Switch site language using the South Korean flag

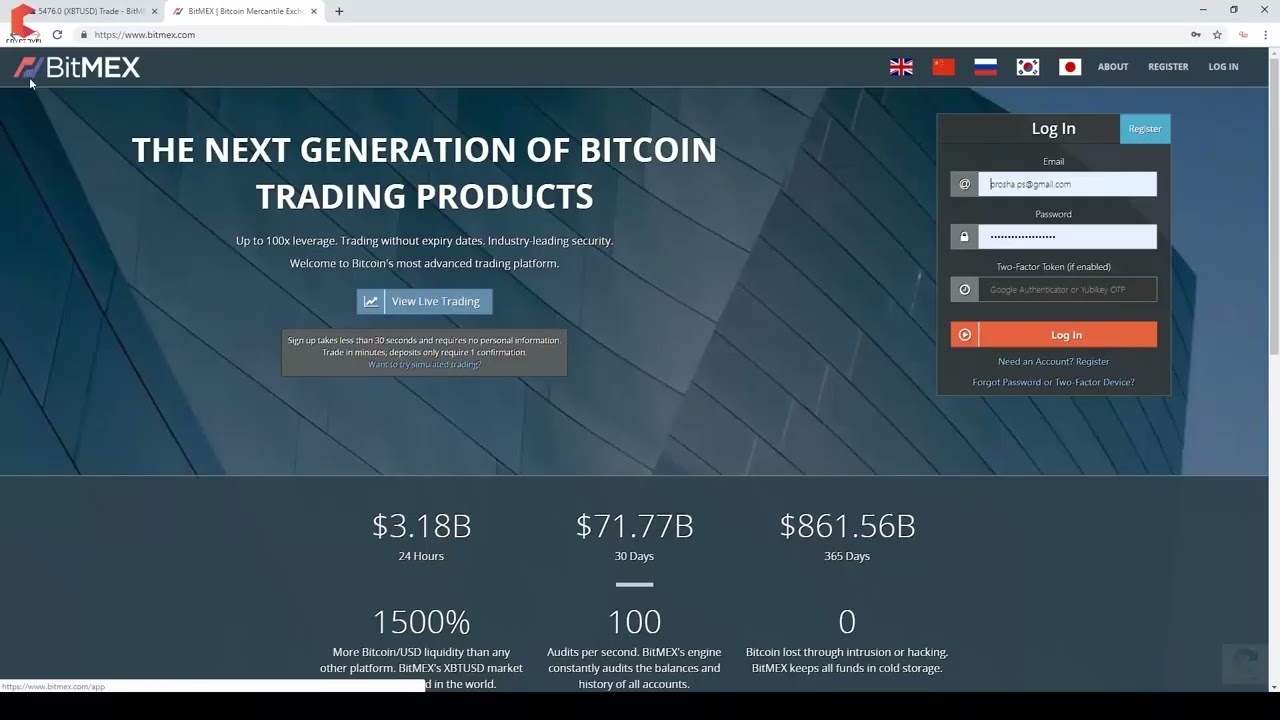tap(1028, 67)
